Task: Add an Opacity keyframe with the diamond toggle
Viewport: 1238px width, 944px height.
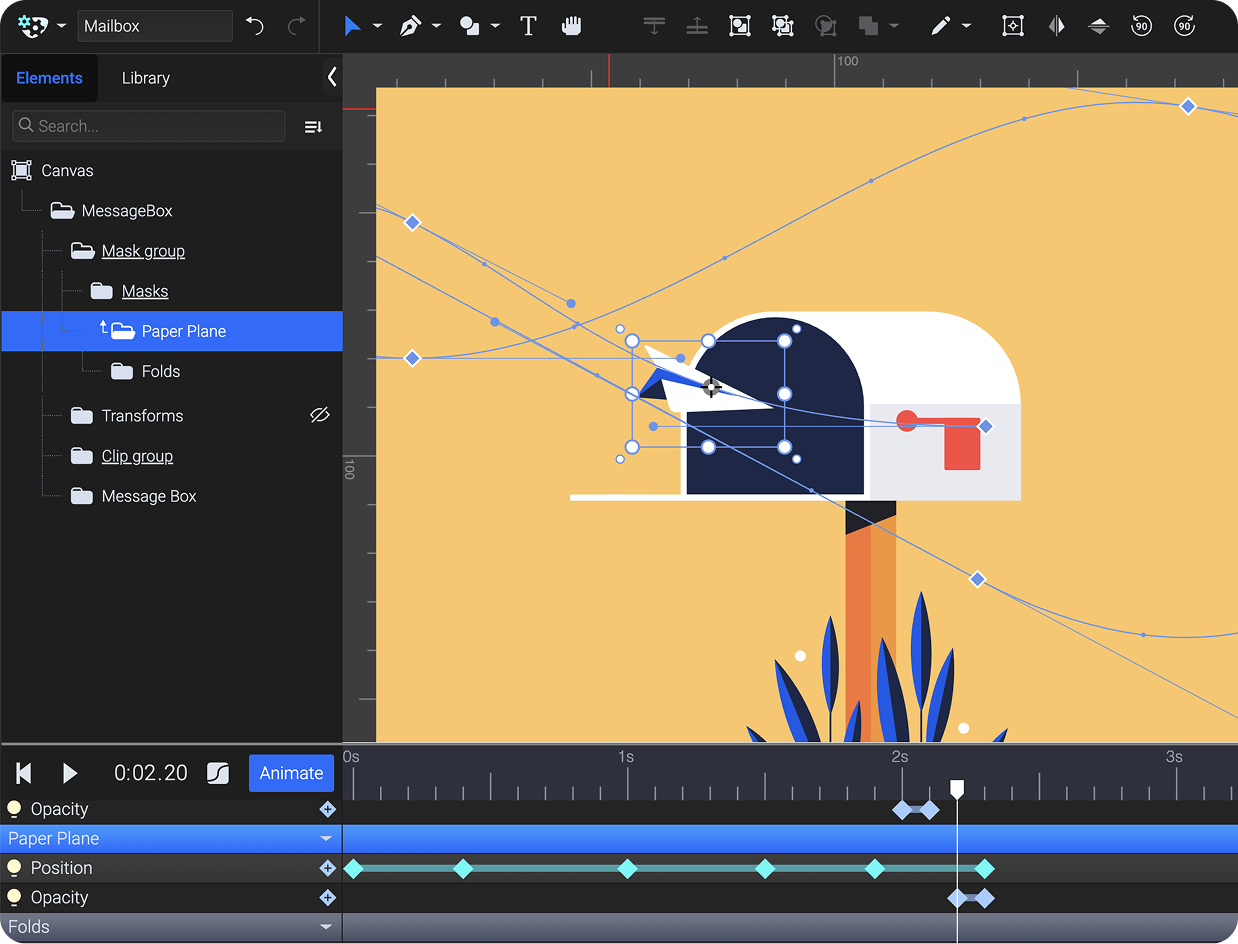Action: 327,810
